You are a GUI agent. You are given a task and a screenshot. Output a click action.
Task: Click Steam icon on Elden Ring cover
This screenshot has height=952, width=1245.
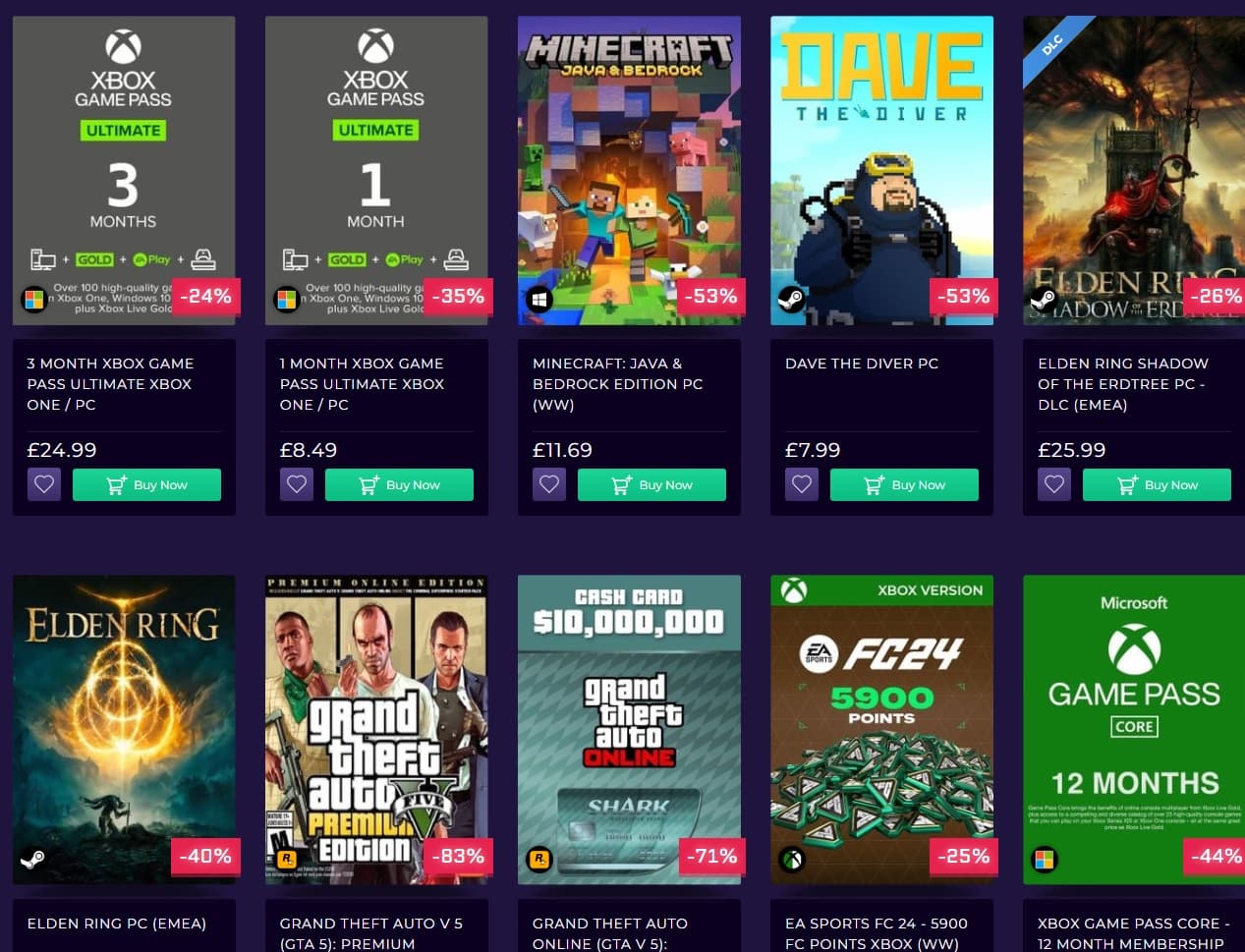33,860
